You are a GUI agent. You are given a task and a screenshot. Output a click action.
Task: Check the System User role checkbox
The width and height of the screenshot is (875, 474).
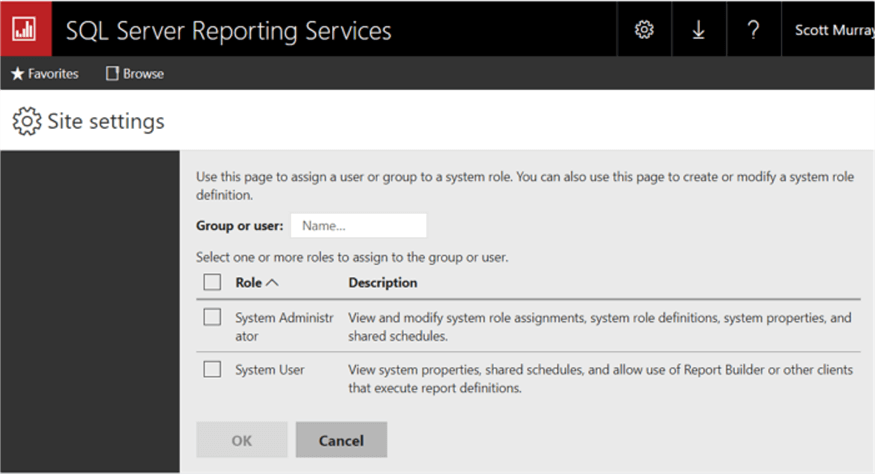[x=212, y=369]
